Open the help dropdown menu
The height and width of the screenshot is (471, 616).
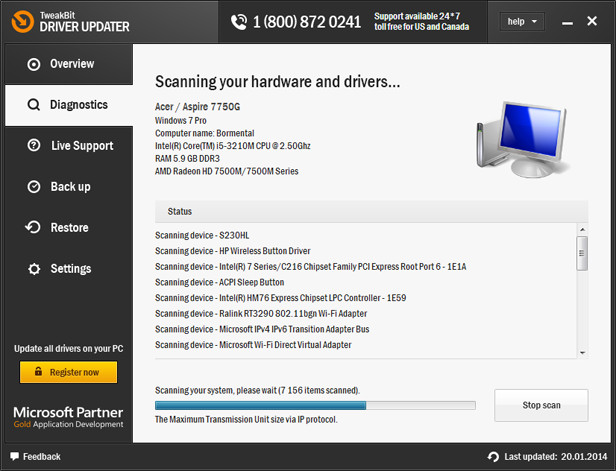[522, 22]
